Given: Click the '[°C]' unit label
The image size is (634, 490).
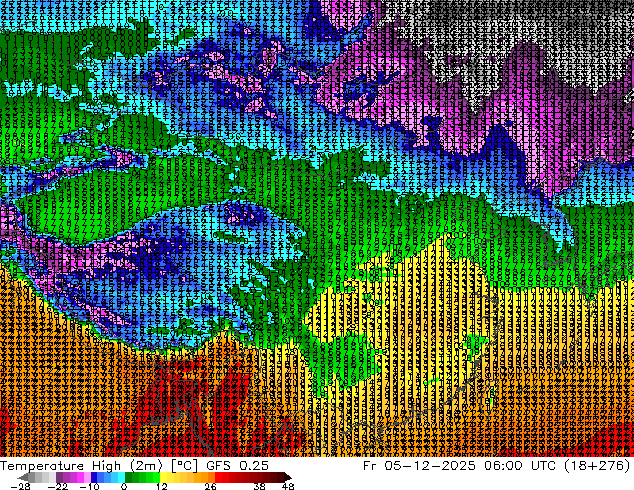Looking at the screenshot, I should click(x=184, y=466).
